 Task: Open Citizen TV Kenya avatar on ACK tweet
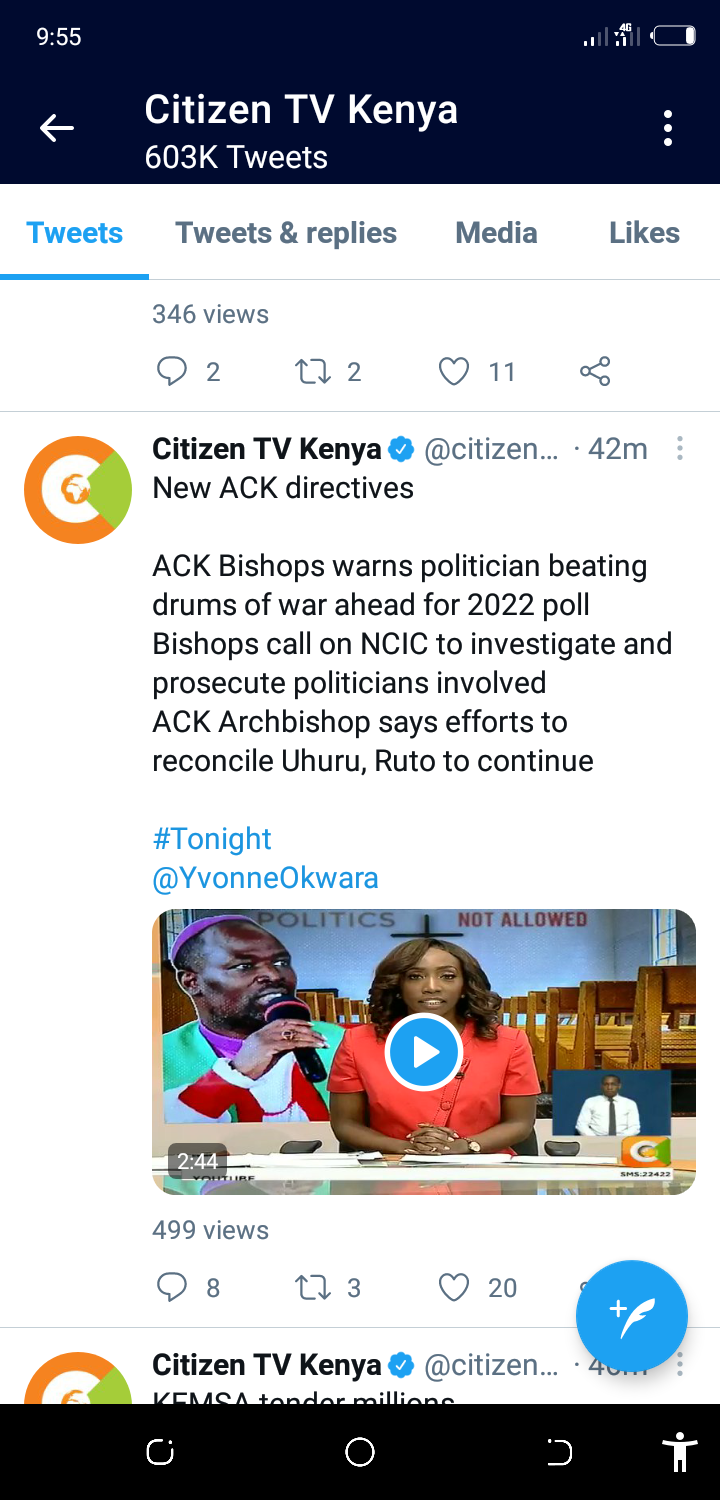[x=78, y=490]
